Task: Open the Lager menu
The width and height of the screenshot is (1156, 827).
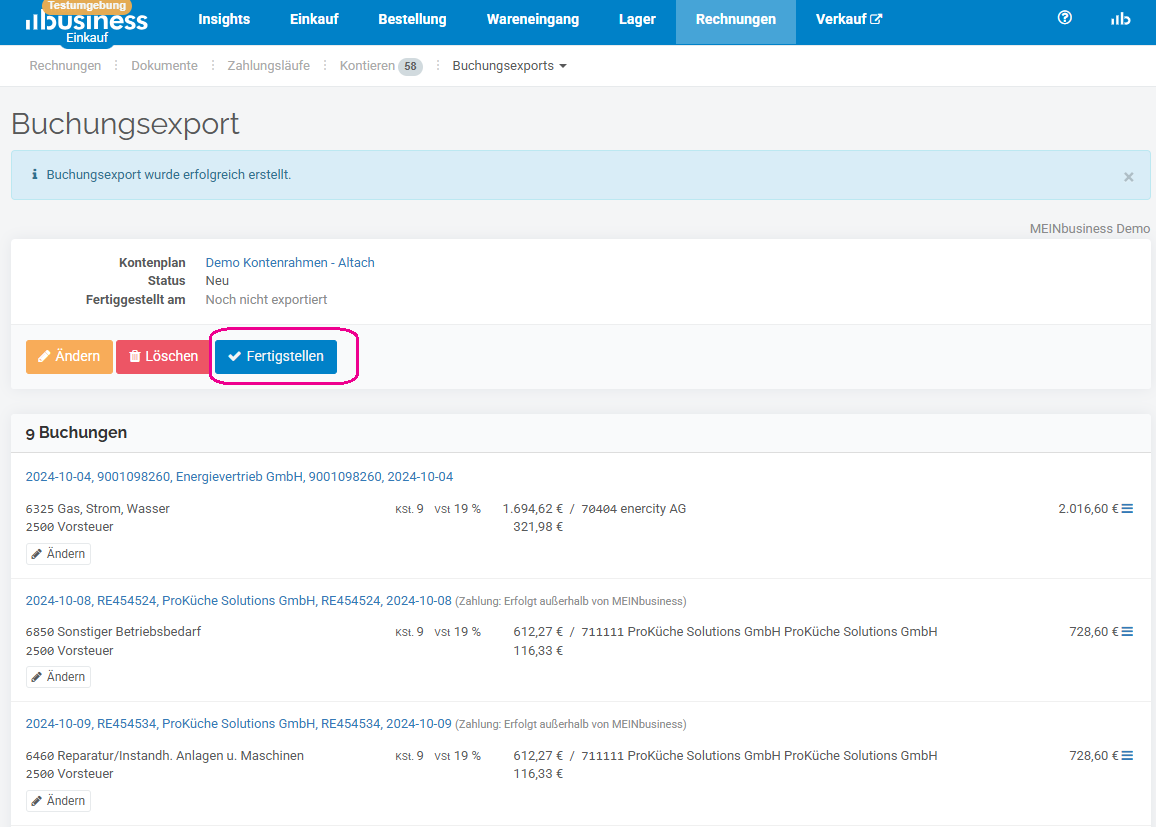Action: [637, 19]
